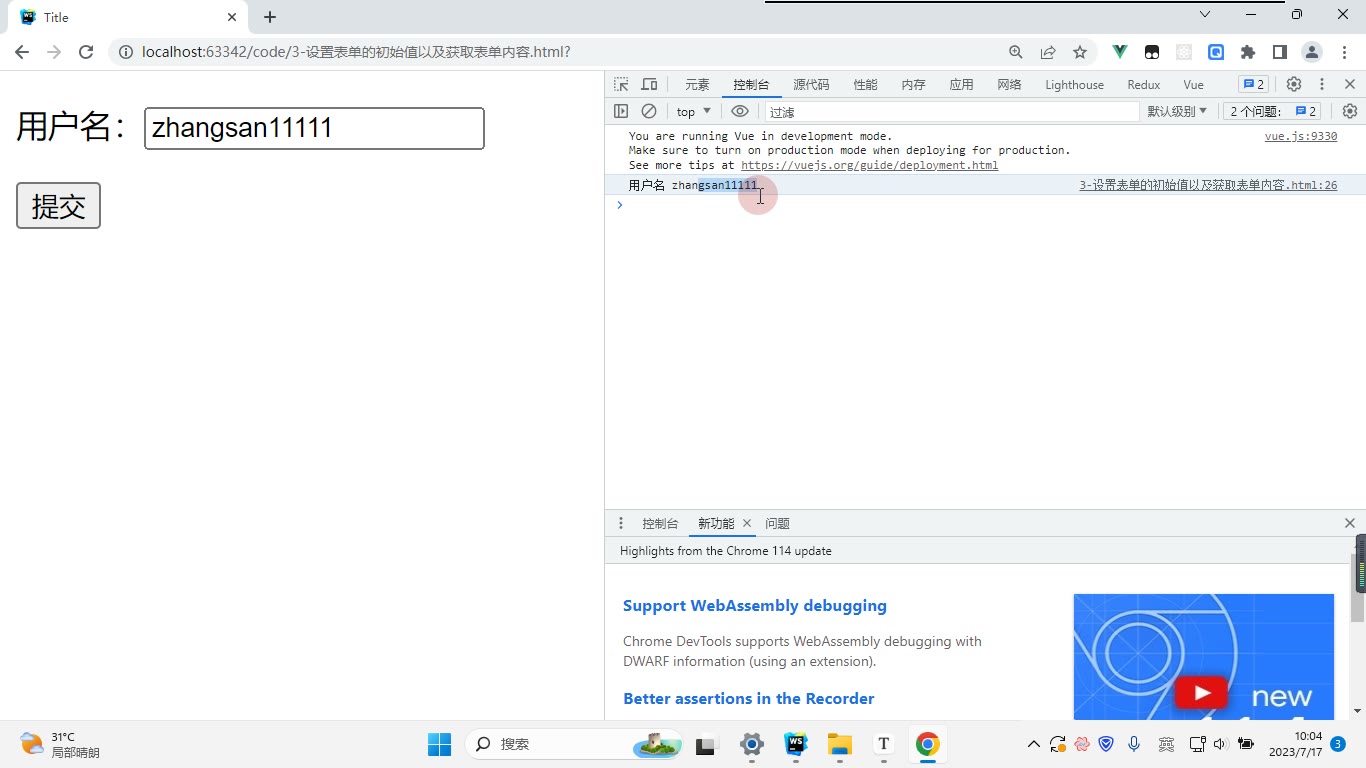The image size is (1366, 768).
Task: Focus the 用户名 input field
Action: click(314, 128)
